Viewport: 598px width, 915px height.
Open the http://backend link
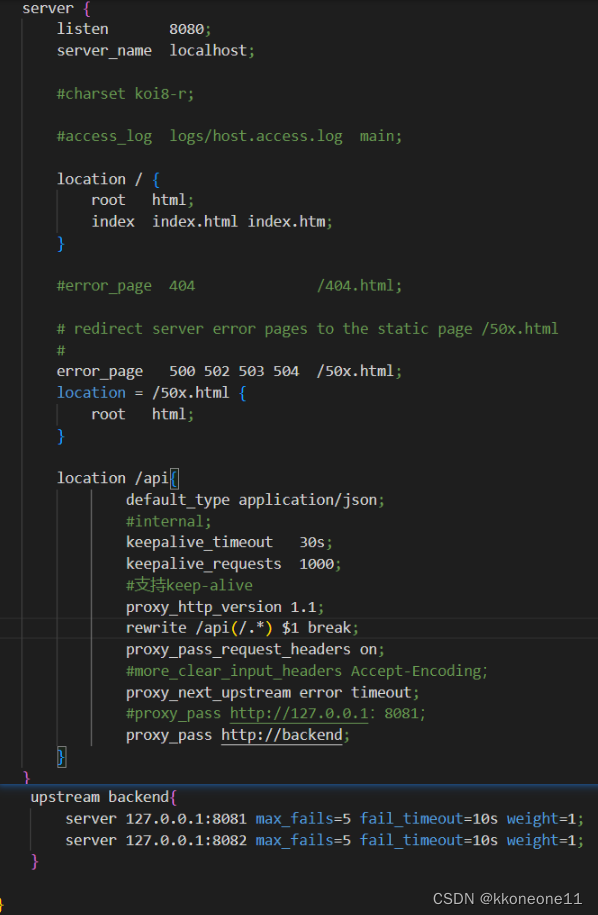point(282,735)
